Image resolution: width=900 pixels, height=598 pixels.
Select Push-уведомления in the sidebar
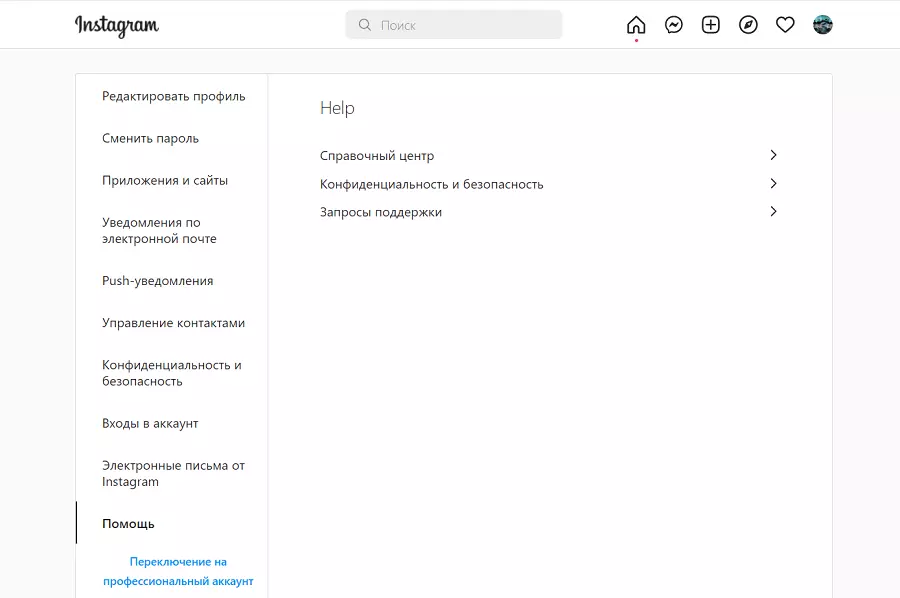point(157,281)
